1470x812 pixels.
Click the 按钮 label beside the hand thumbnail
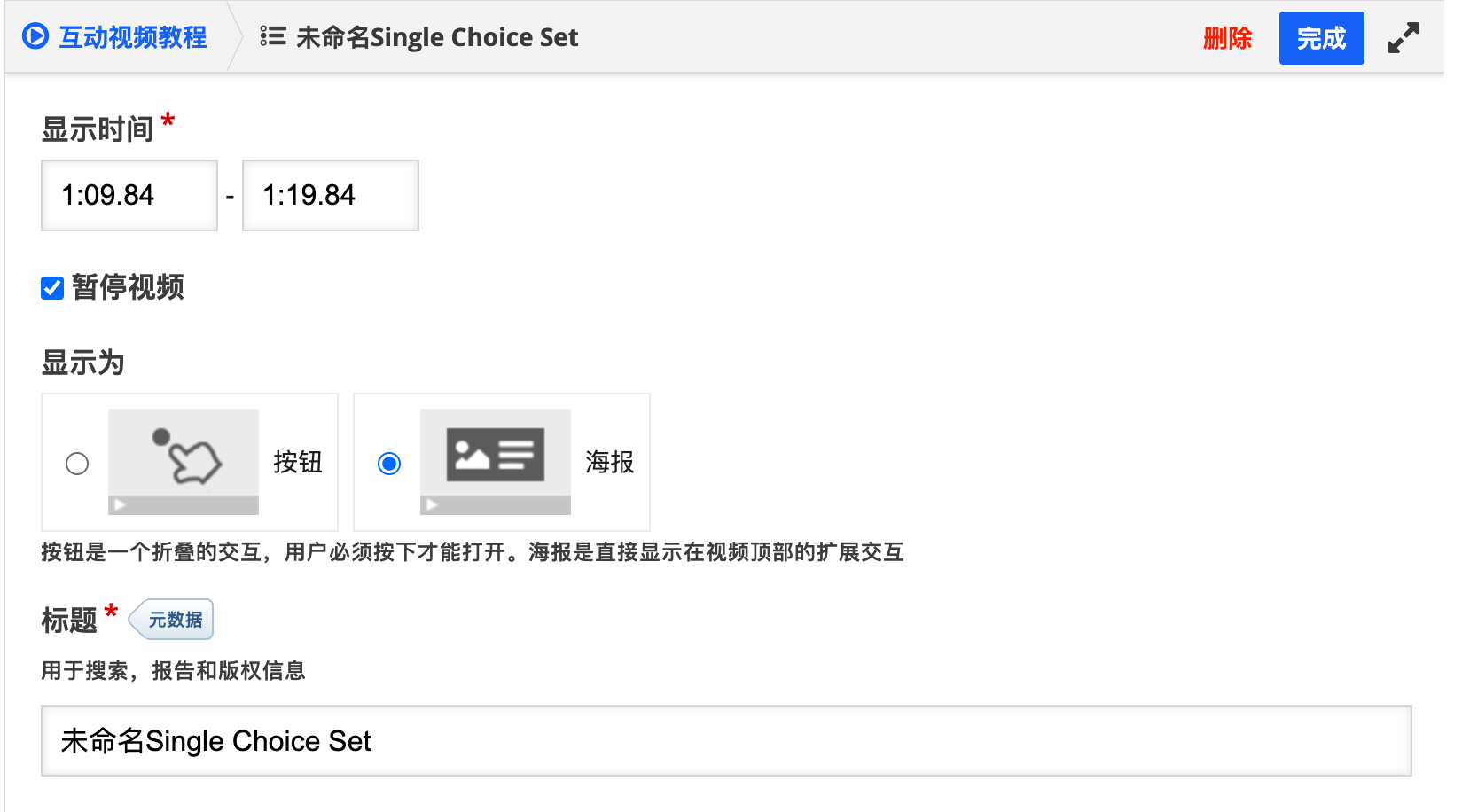click(297, 462)
